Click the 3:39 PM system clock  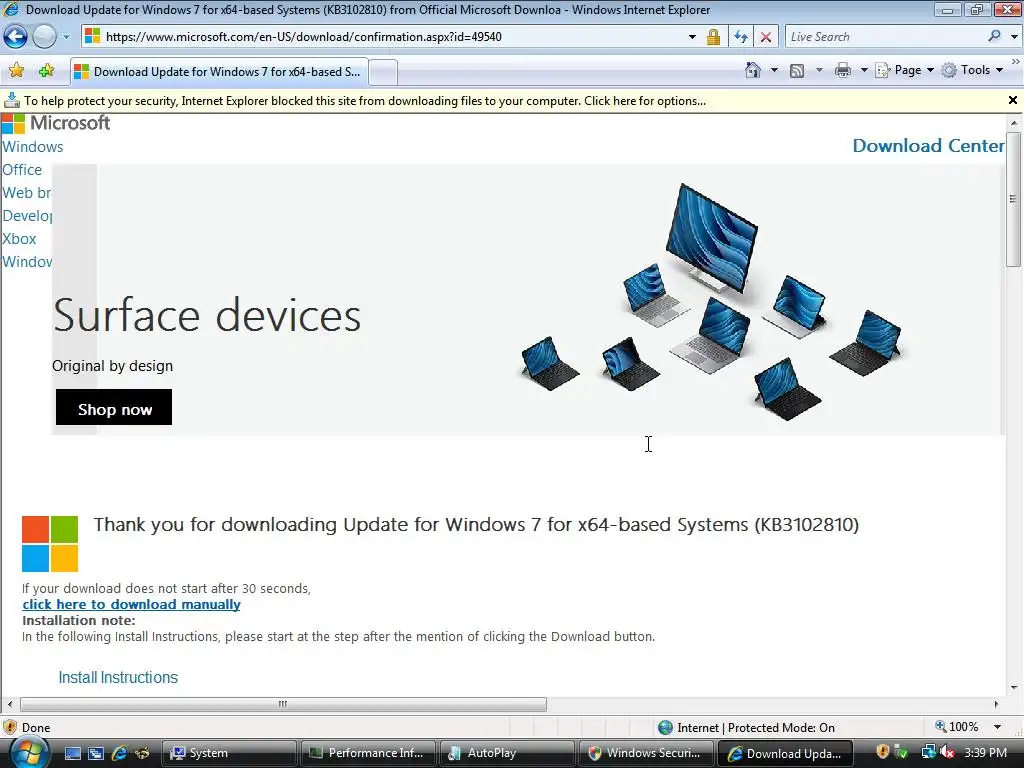pyautogui.click(x=985, y=753)
